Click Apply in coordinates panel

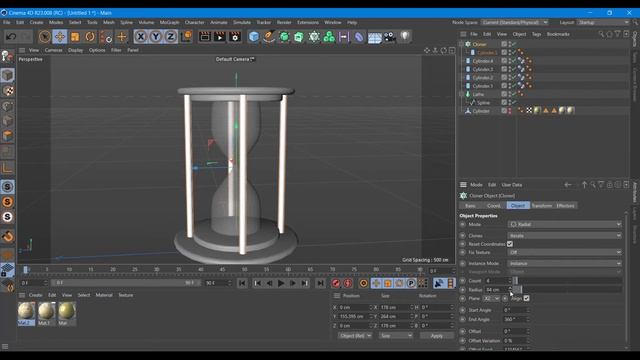[436, 336]
